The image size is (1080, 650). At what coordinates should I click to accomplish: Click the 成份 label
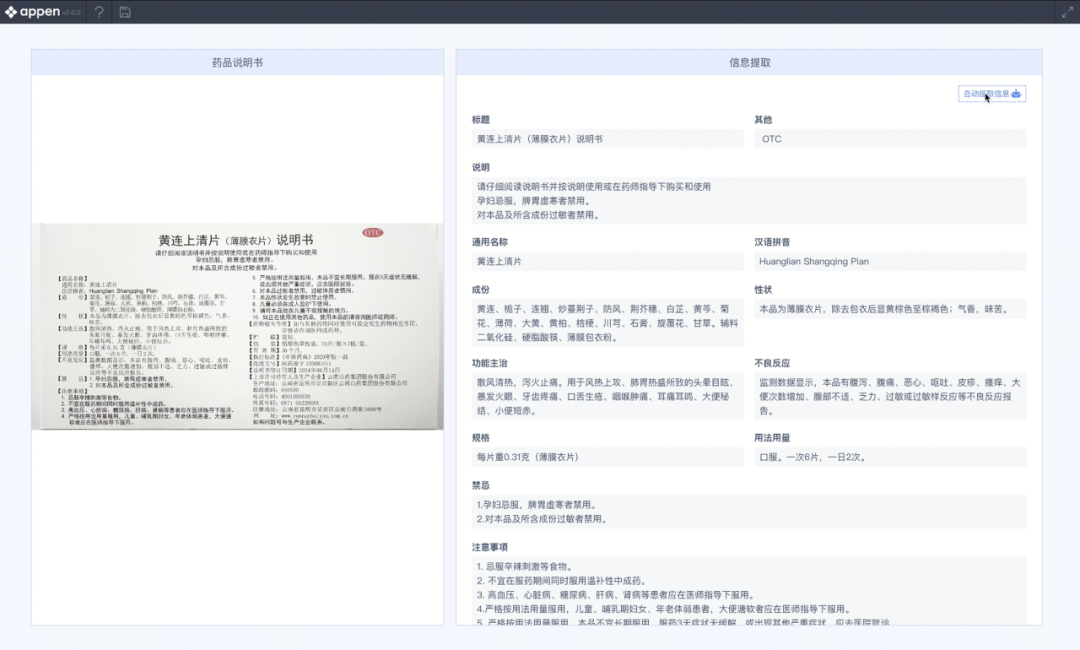(x=481, y=290)
